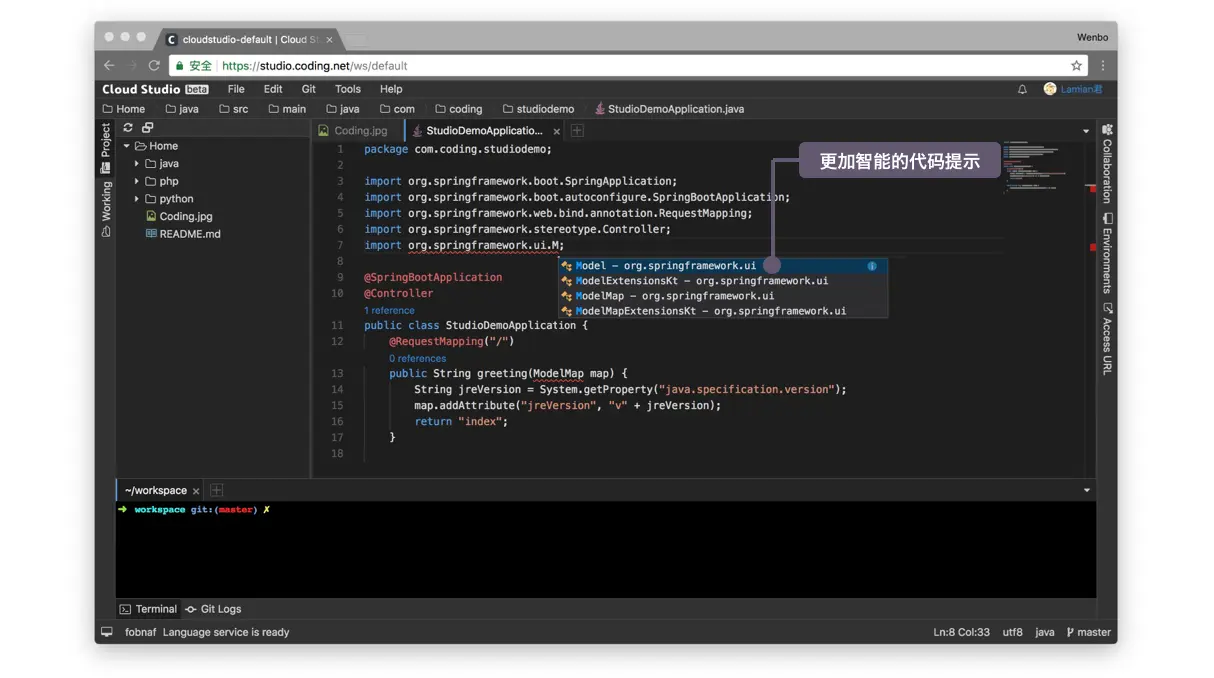This screenshot has width=1214, height=678.
Task: Open the Git menu
Action: coord(309,89)
